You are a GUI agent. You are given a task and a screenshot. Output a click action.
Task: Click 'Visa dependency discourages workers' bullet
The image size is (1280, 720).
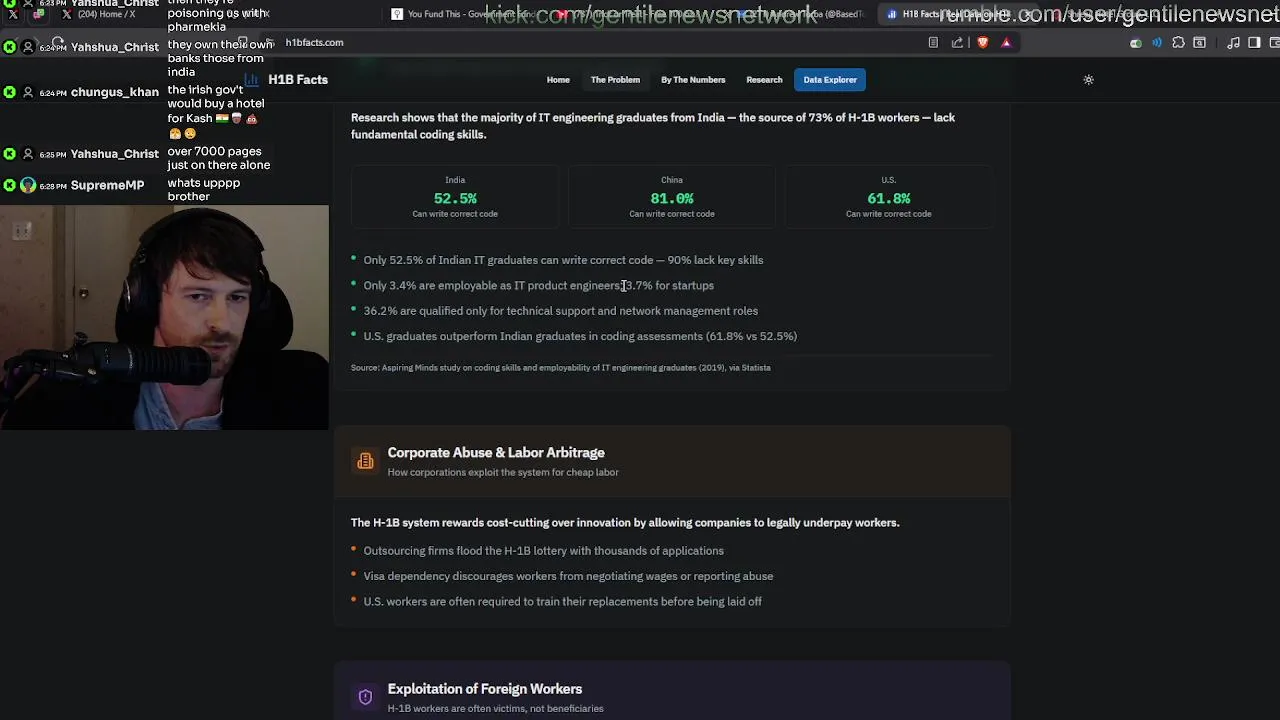(x=568, y=577)
